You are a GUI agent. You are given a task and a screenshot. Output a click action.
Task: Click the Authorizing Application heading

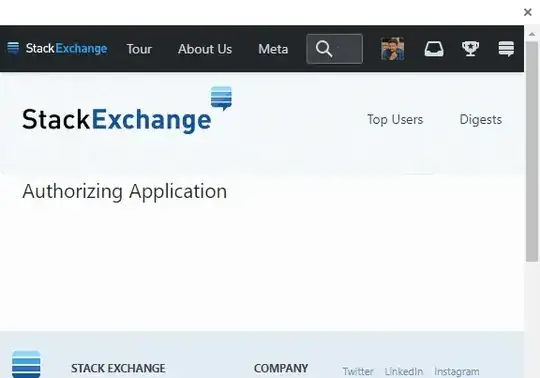125,191
